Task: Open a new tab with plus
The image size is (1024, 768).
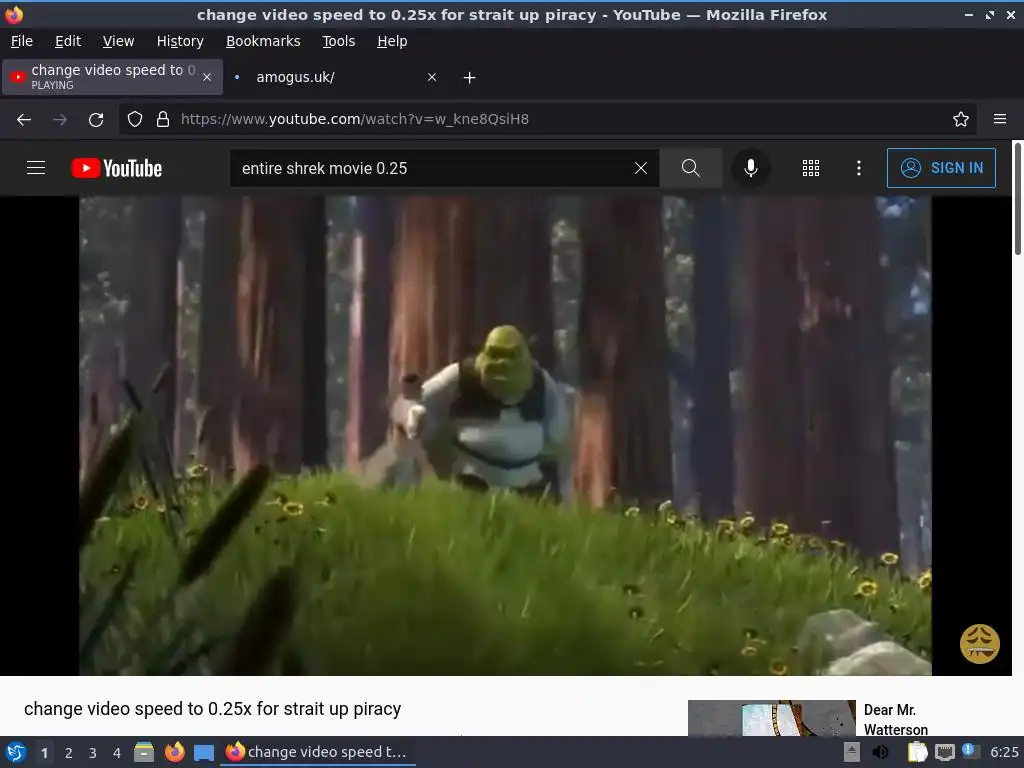Action: coord(469,78)
